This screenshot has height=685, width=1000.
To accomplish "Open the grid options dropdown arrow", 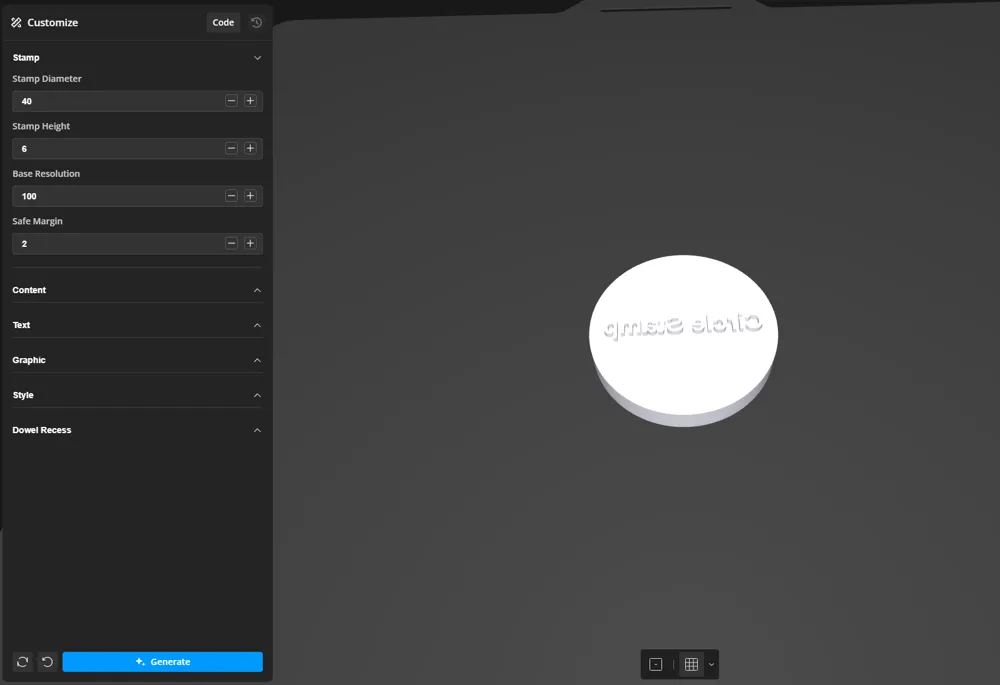I will 711,665.
